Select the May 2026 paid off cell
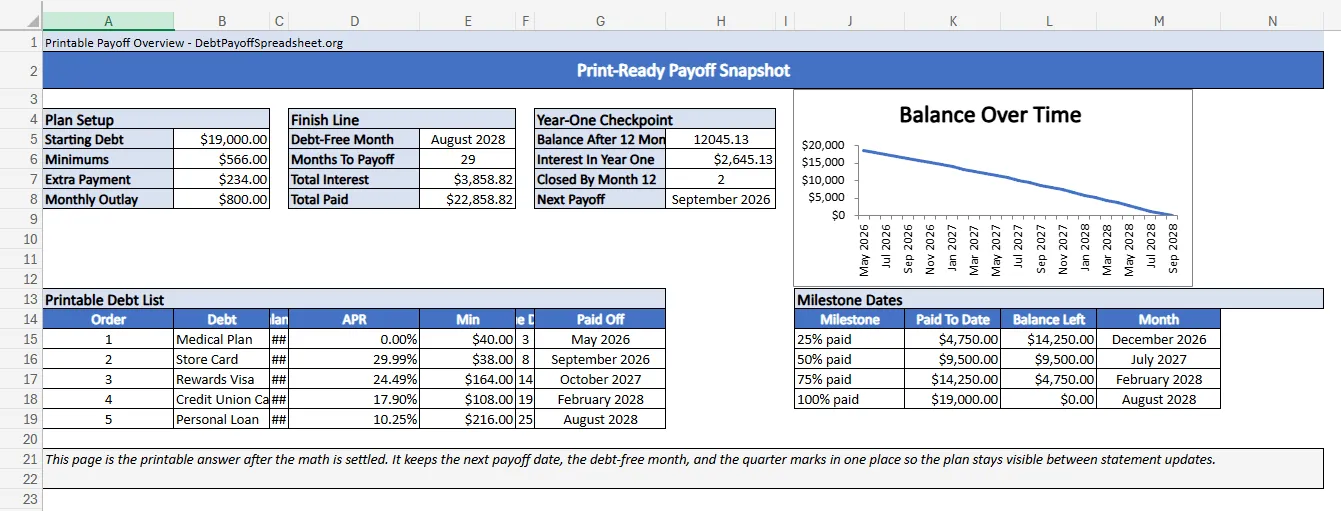Viewport: 1341px width, 511px height. tap(600, 339)
